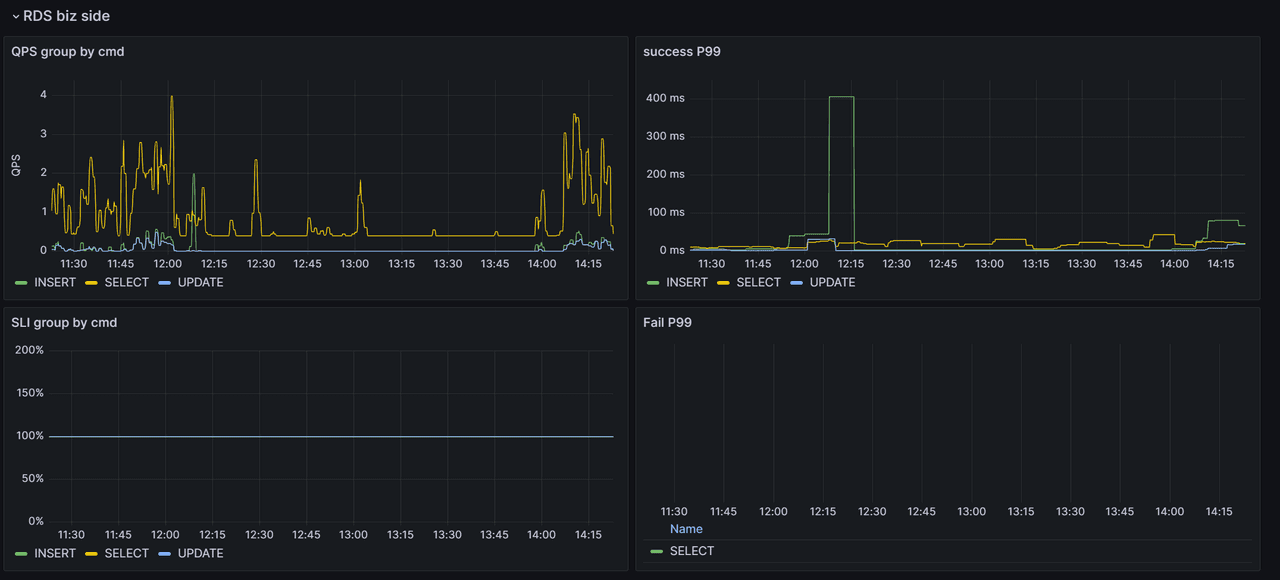Click the 400 ms spike on success P99 graph
This screenshot has height=580, width=1280.
[x=840, y=97]
